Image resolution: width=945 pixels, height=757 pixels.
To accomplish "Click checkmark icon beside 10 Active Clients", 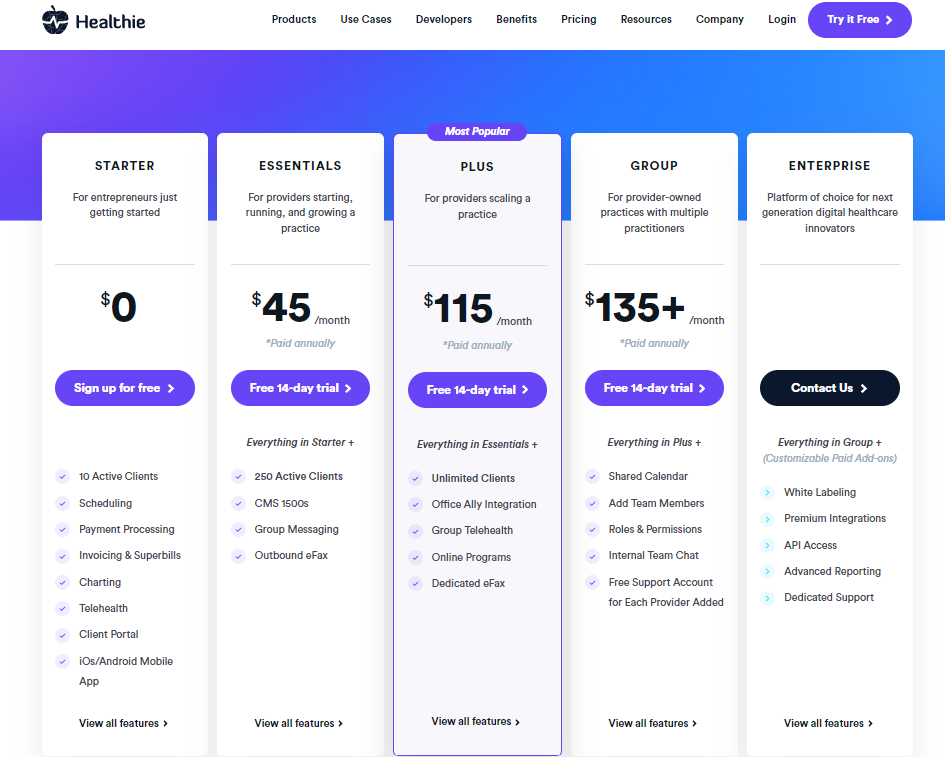I will (62, 477).
